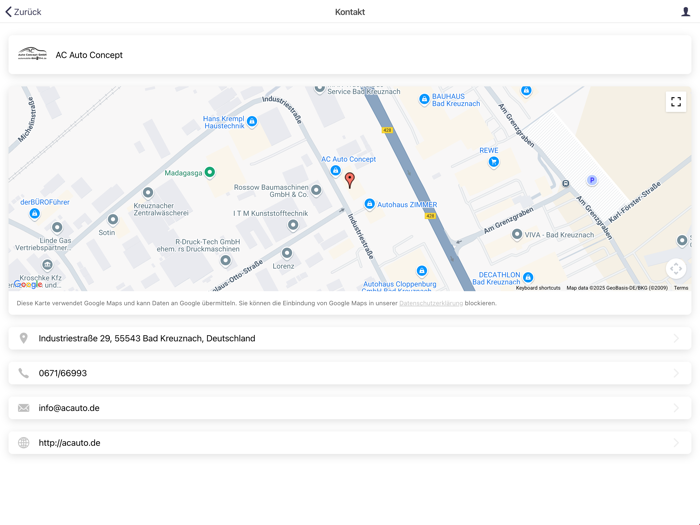Click the phone handset icon

pos(24,373)
